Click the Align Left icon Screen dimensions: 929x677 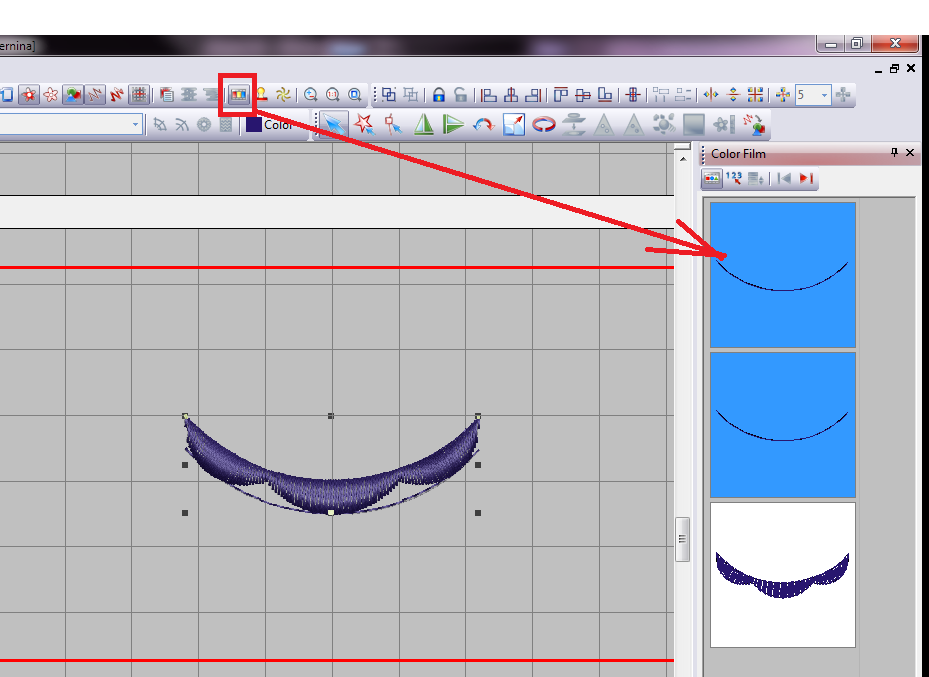tap(488, 94)
